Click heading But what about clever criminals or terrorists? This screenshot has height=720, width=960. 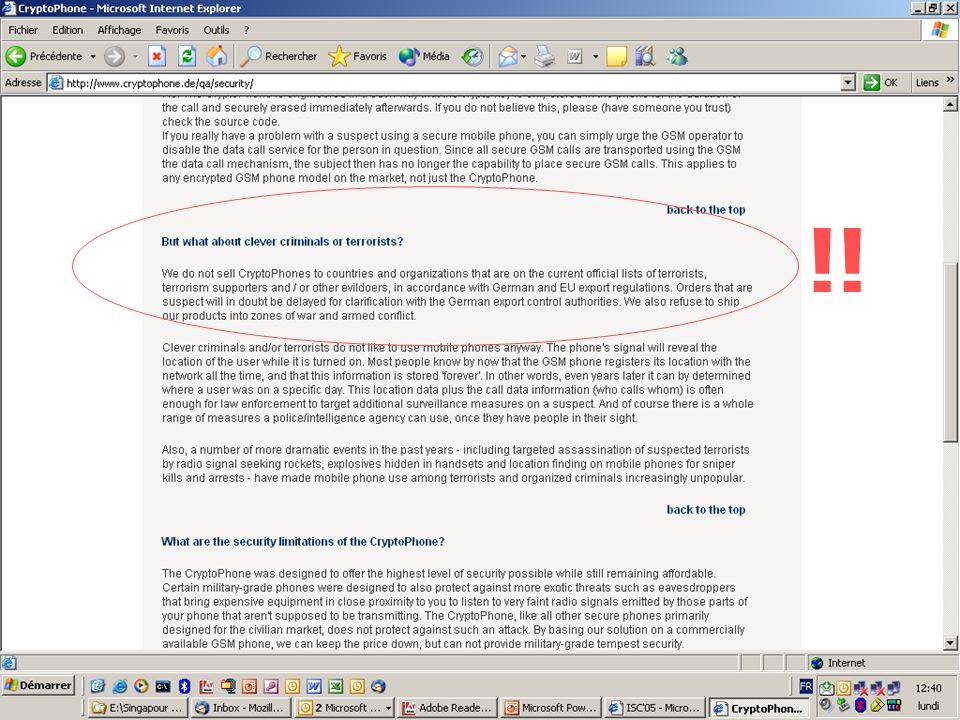click(282, 241)
